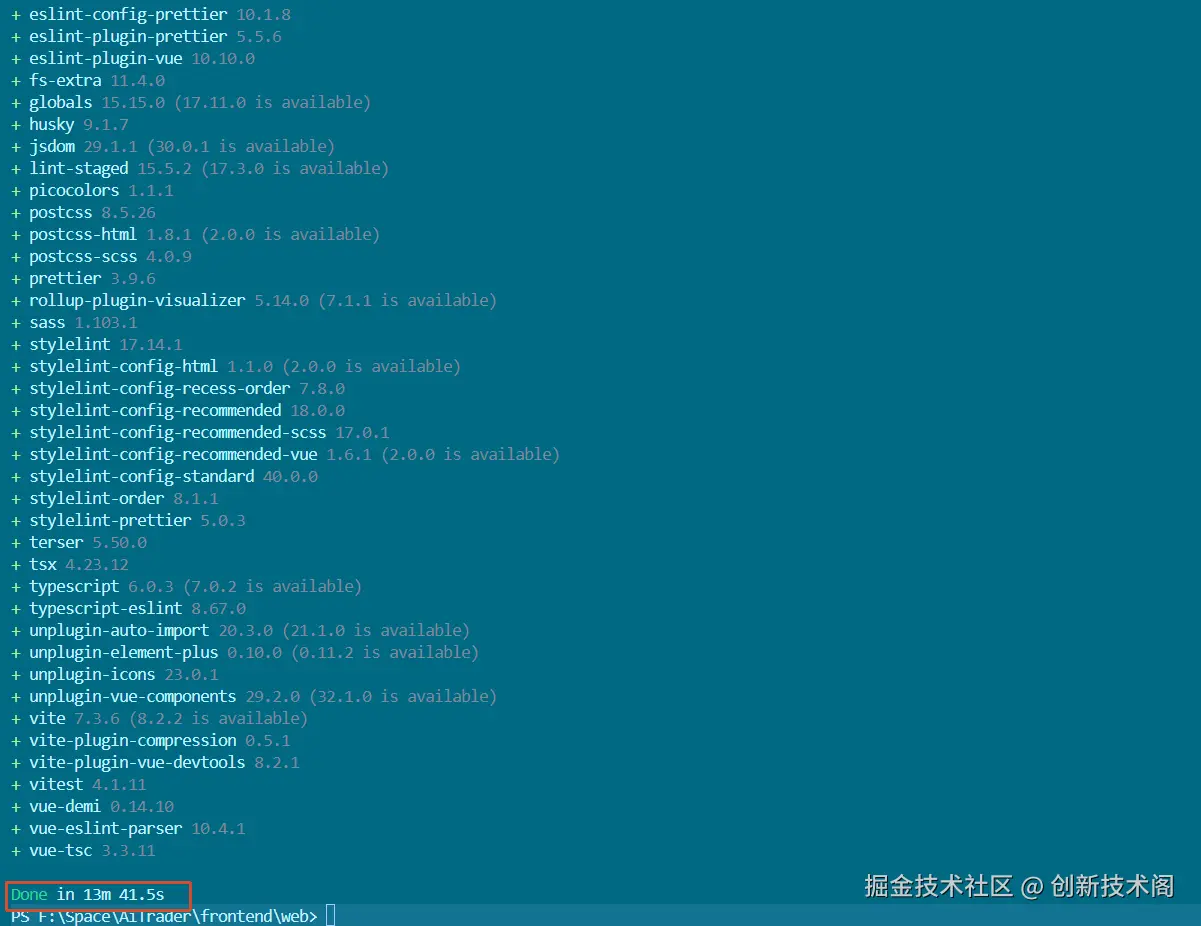Click the vite-plugin-vue-devtools 8.2.1 line
The height and width of the screenshot is (926, 1201).
click(155, 763)
